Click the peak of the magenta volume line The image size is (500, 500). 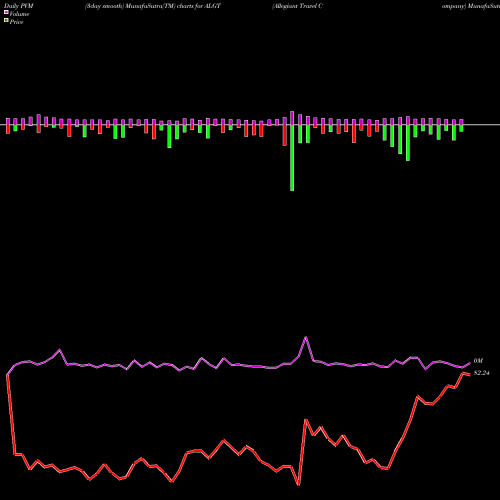coord(306,338)
